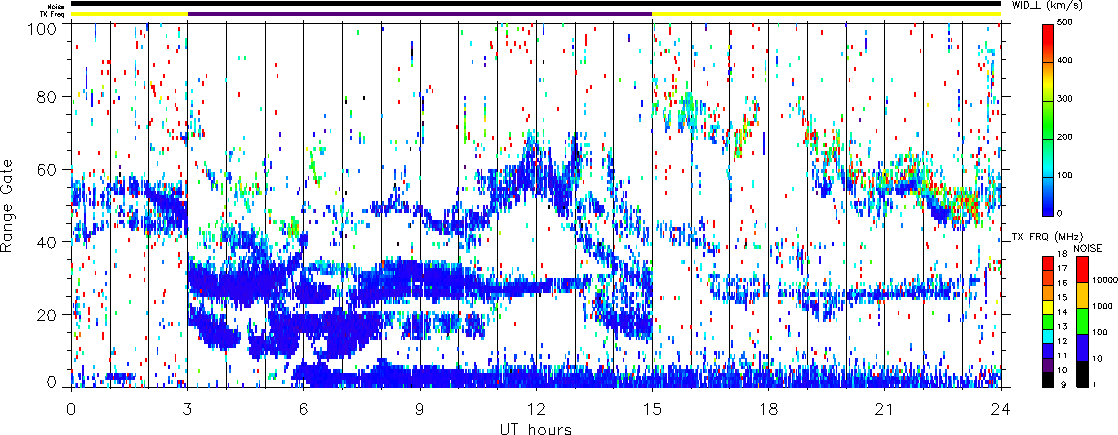
Task: Click the 300 label on width colorbar
Action: (1067, 100)
